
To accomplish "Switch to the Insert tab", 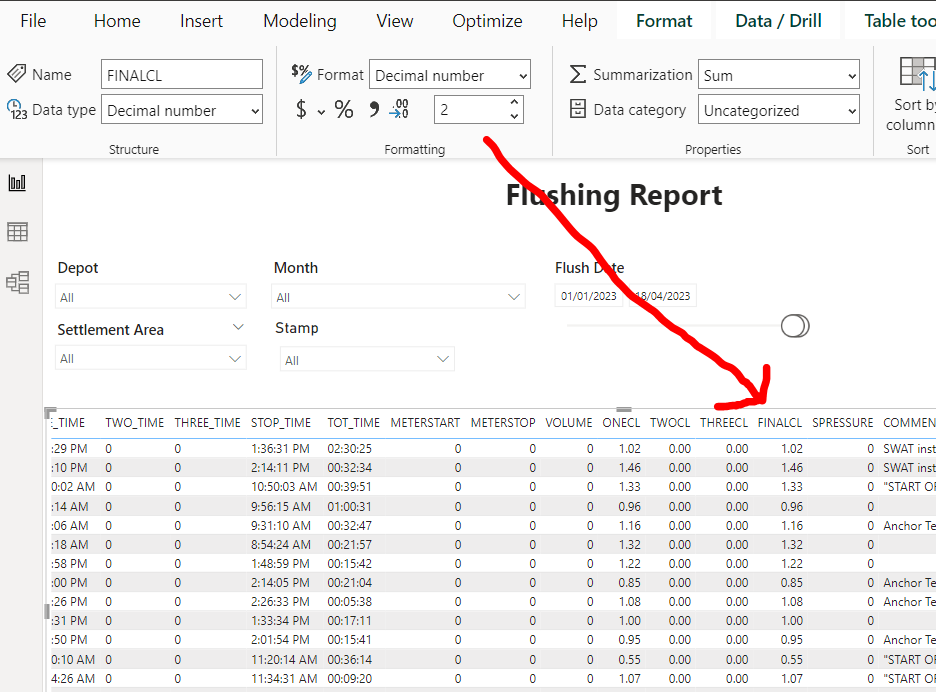I will pyautogui.click(x=201, y=21).
